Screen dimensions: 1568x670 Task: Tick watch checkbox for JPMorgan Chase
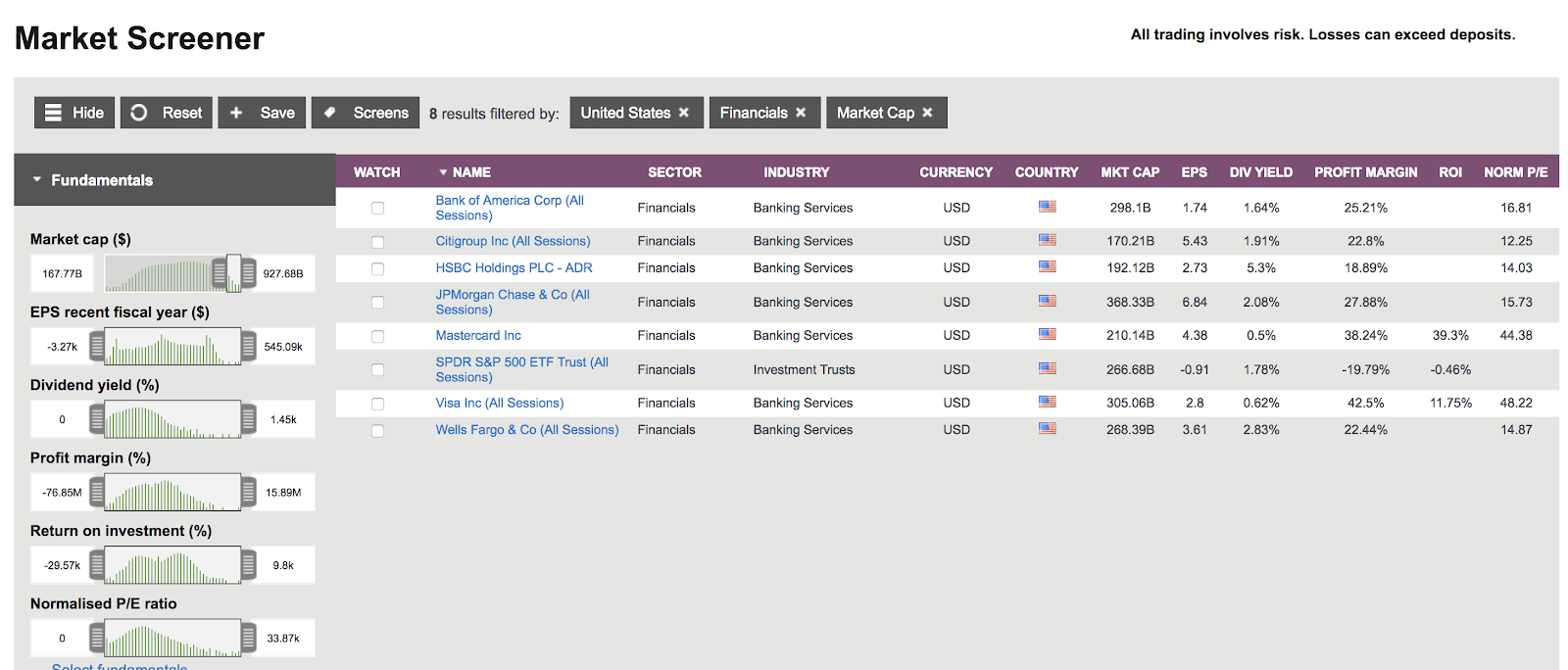click(377, 303)
